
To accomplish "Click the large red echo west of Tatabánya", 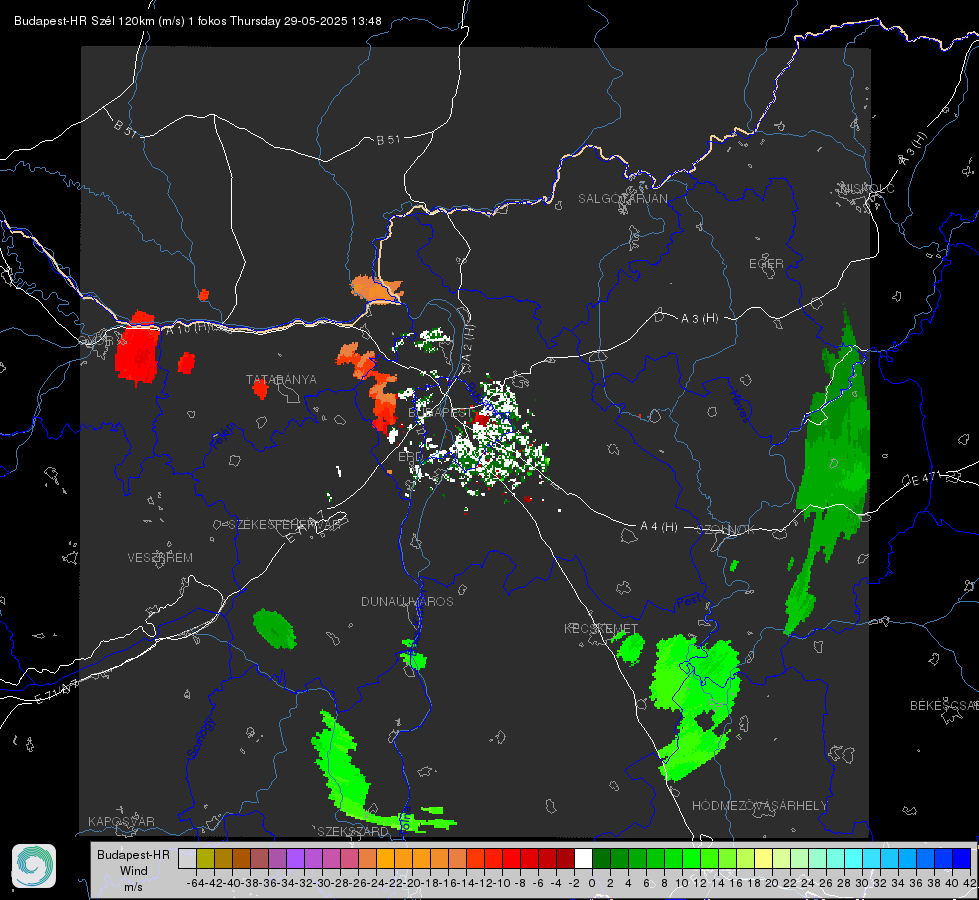I will (x=137, y=349).
